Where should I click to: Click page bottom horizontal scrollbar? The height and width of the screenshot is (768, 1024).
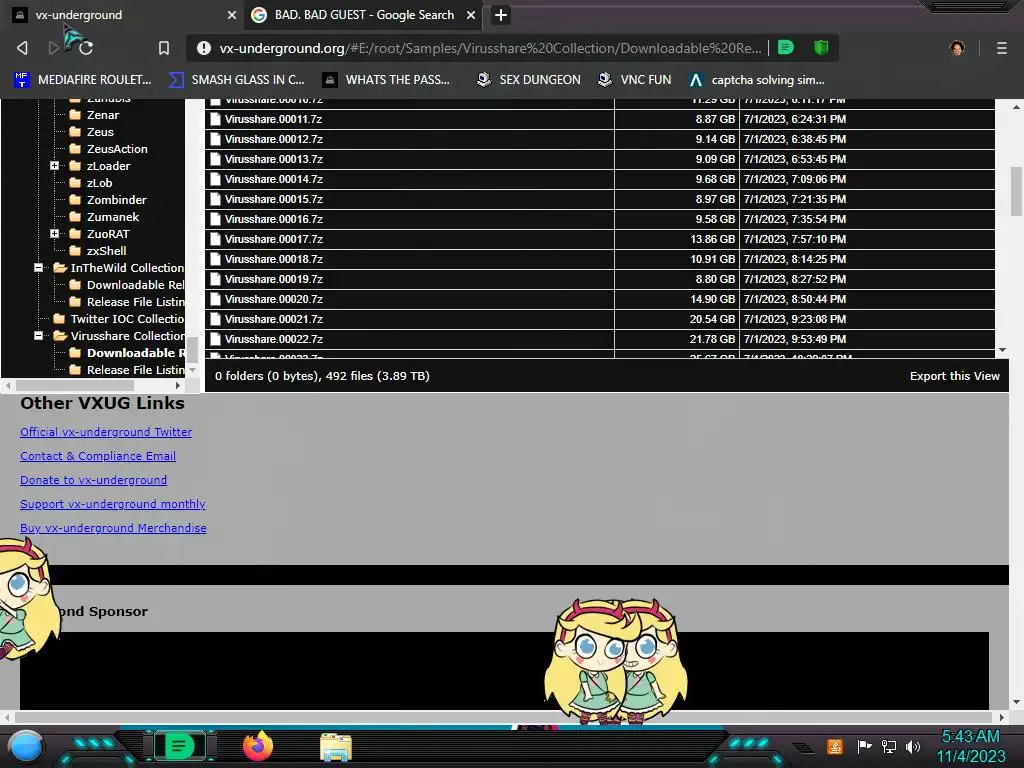tap(504, 717)
